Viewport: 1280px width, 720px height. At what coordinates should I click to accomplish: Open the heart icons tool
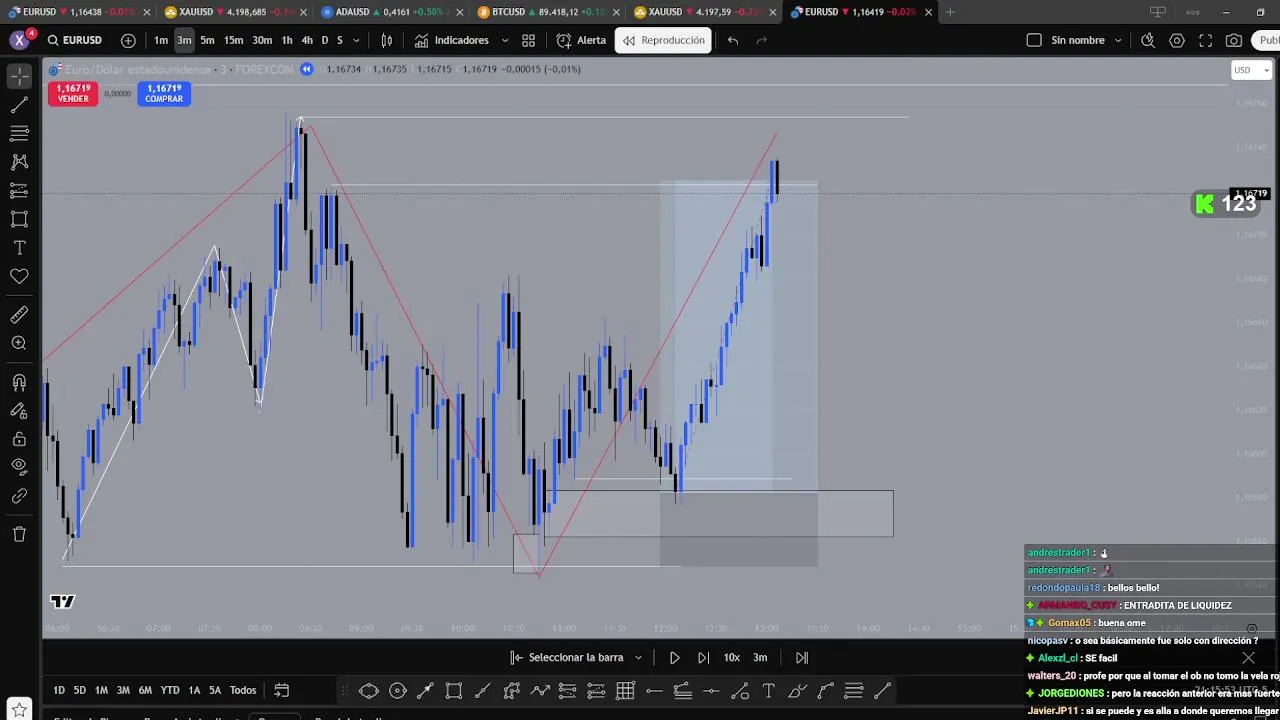click(19, 276)
